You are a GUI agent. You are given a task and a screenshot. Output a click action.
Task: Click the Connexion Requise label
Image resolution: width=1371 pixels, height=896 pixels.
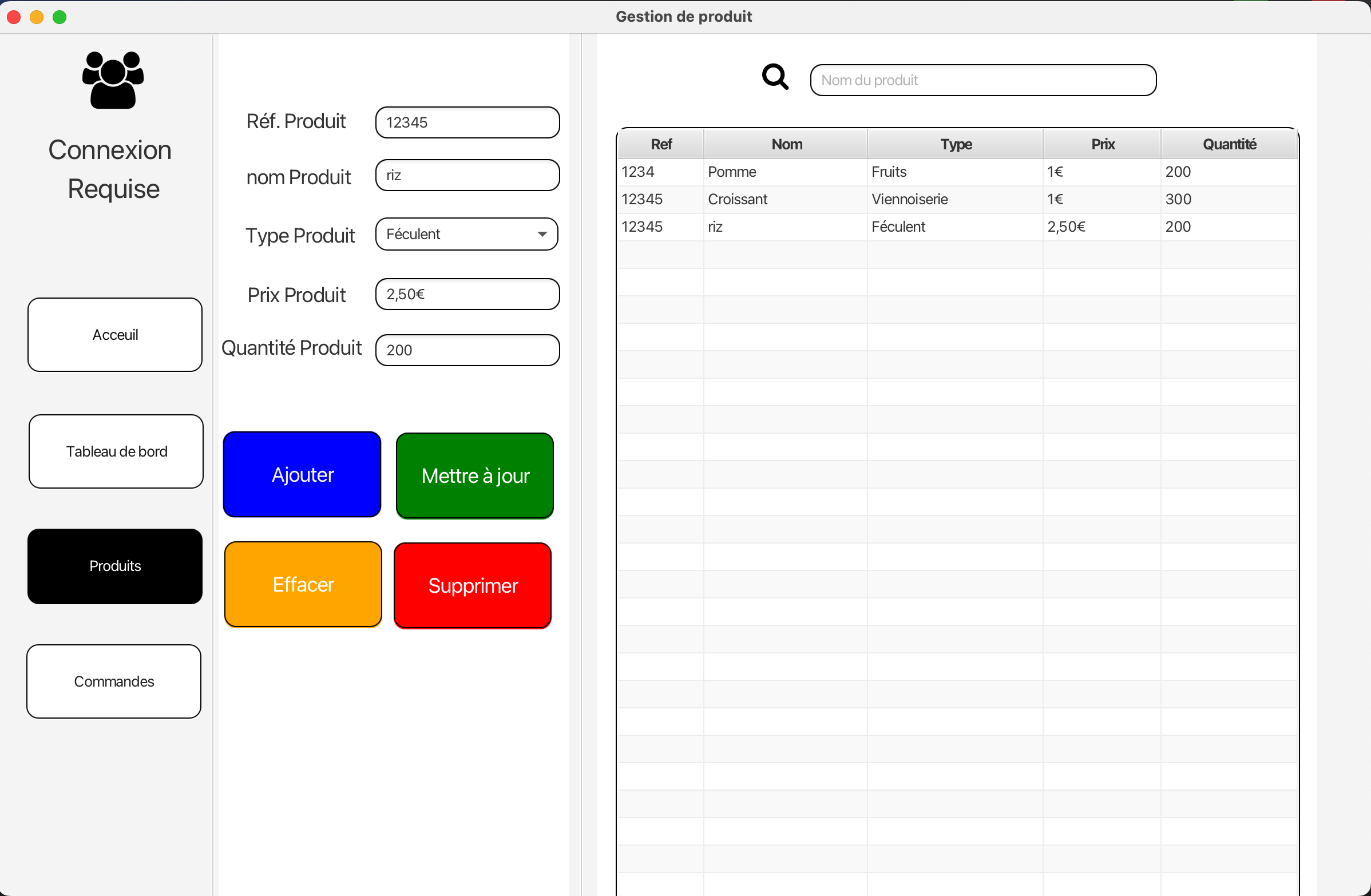110,169
